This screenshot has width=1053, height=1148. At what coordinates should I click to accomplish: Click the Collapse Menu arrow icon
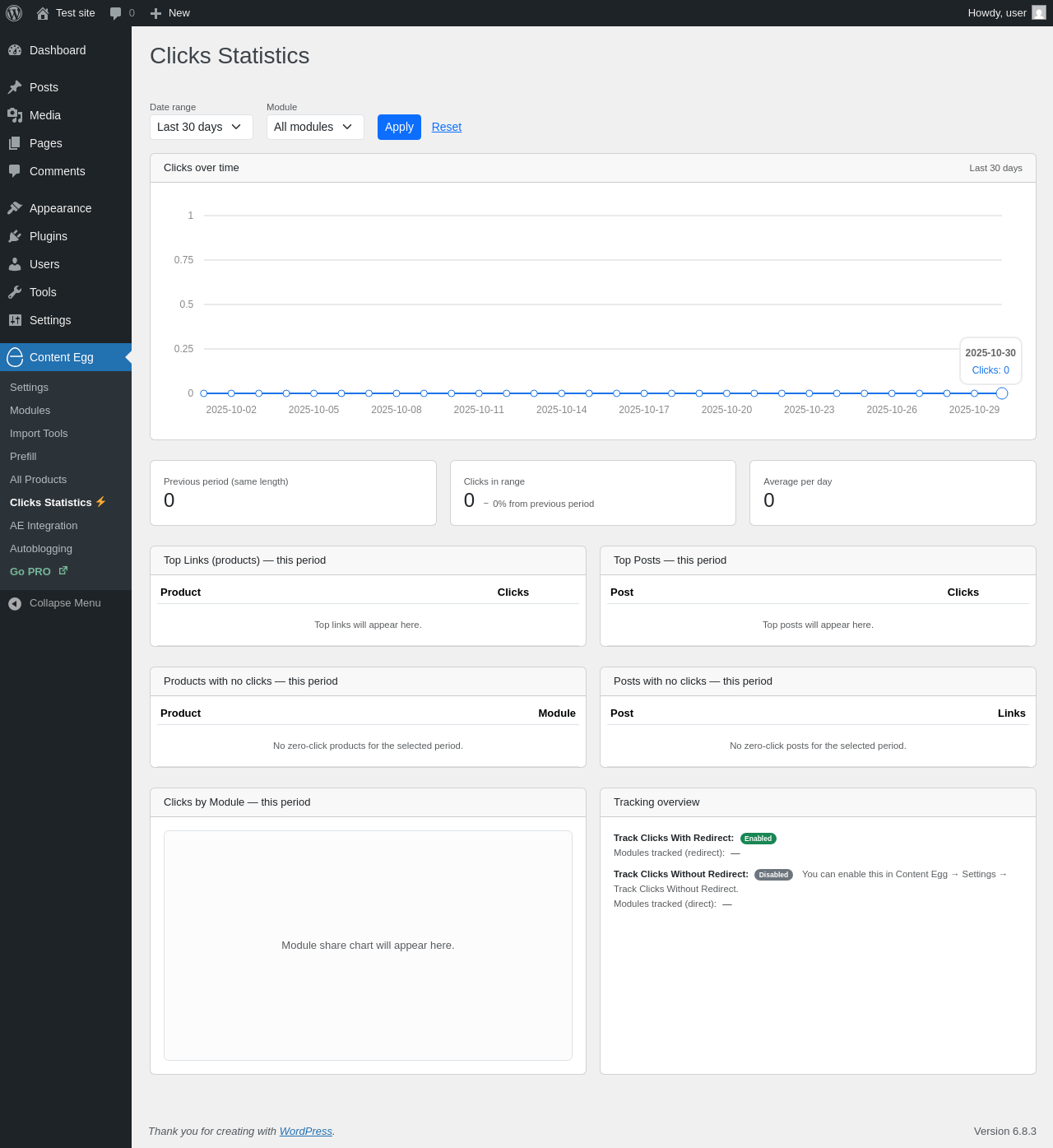pos(15,603)
